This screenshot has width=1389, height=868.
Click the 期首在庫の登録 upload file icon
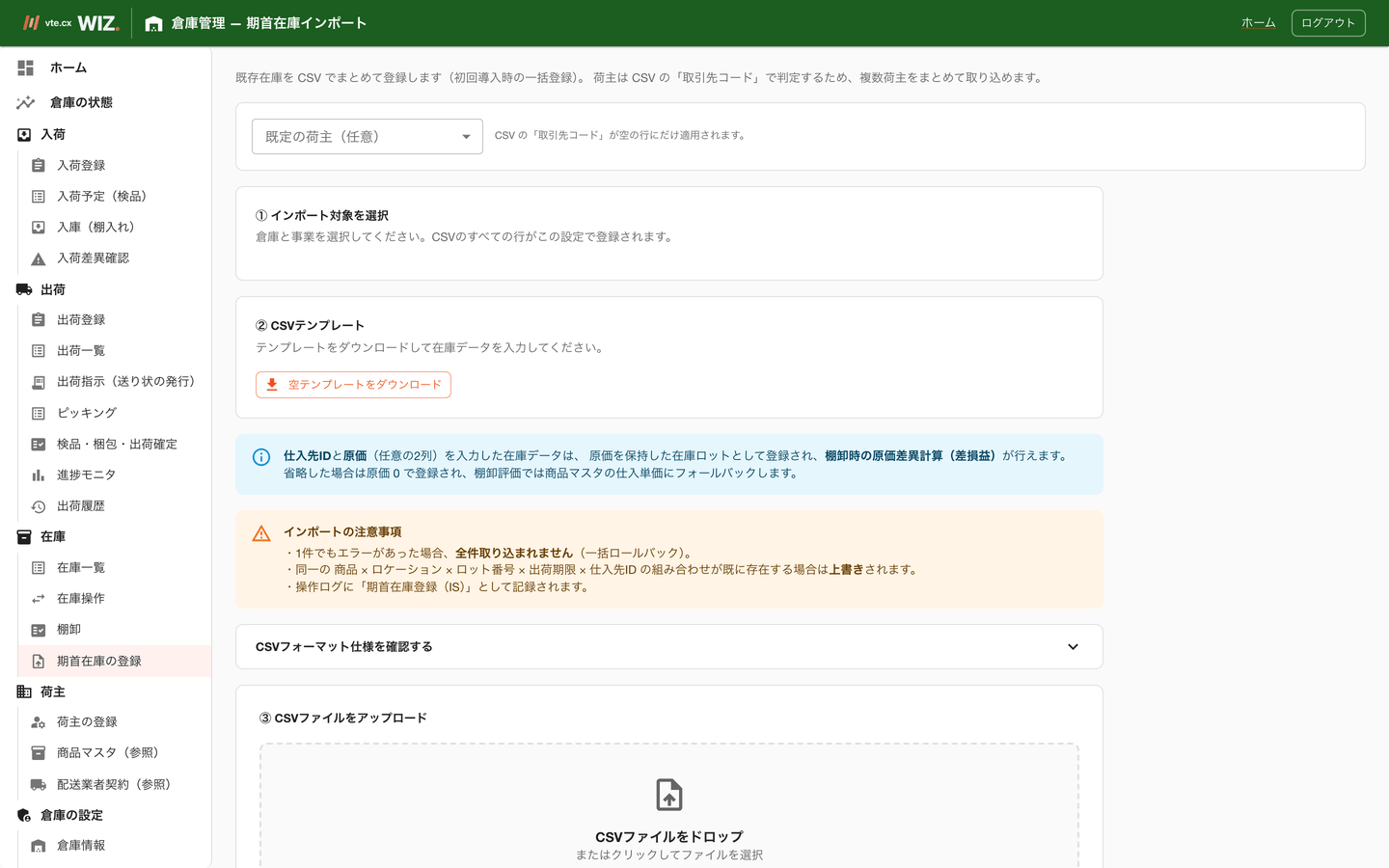(x=39, y=661)
